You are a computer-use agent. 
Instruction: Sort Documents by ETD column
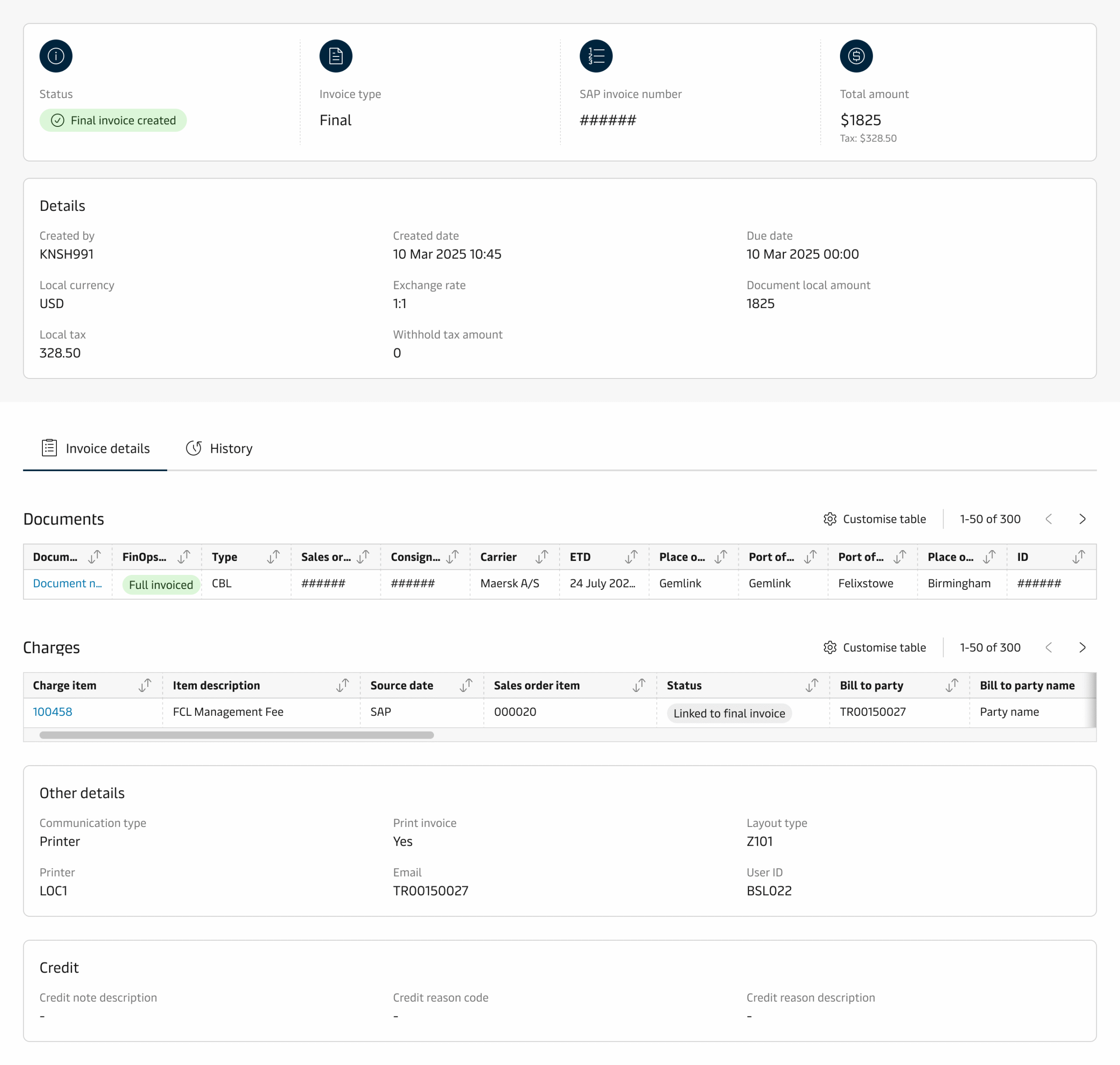(631, 557)
